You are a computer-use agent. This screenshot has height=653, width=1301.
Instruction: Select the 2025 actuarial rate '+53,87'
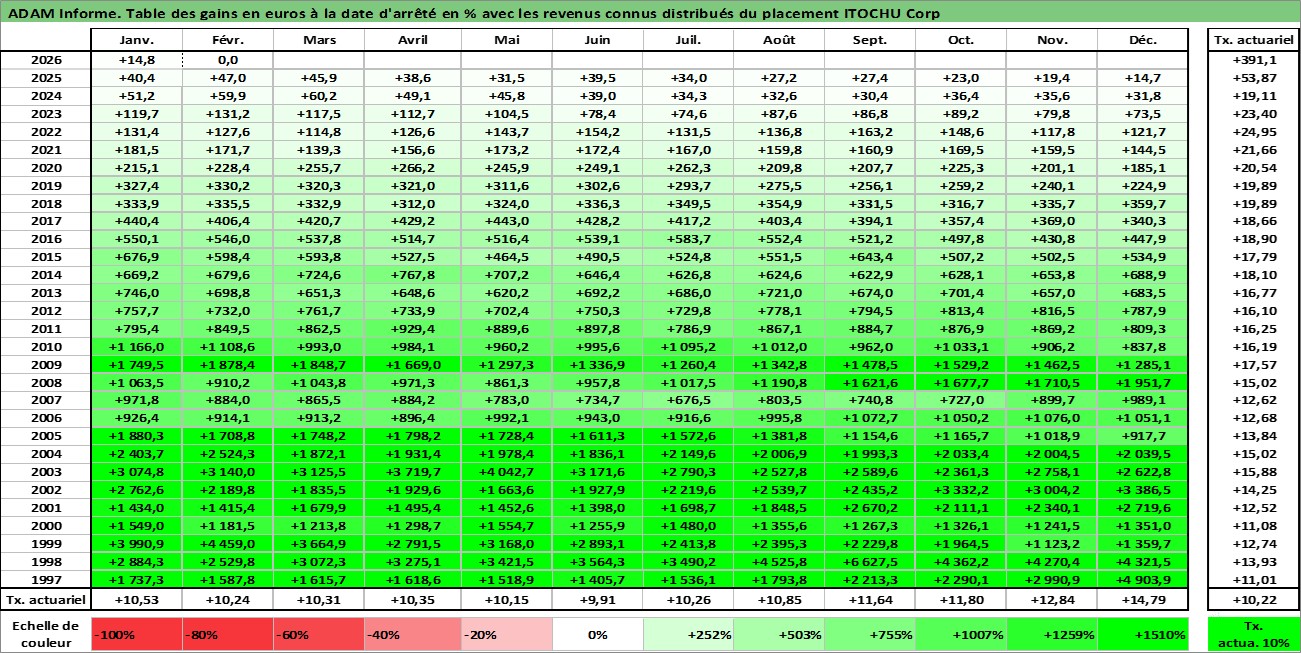(1253, 78)
